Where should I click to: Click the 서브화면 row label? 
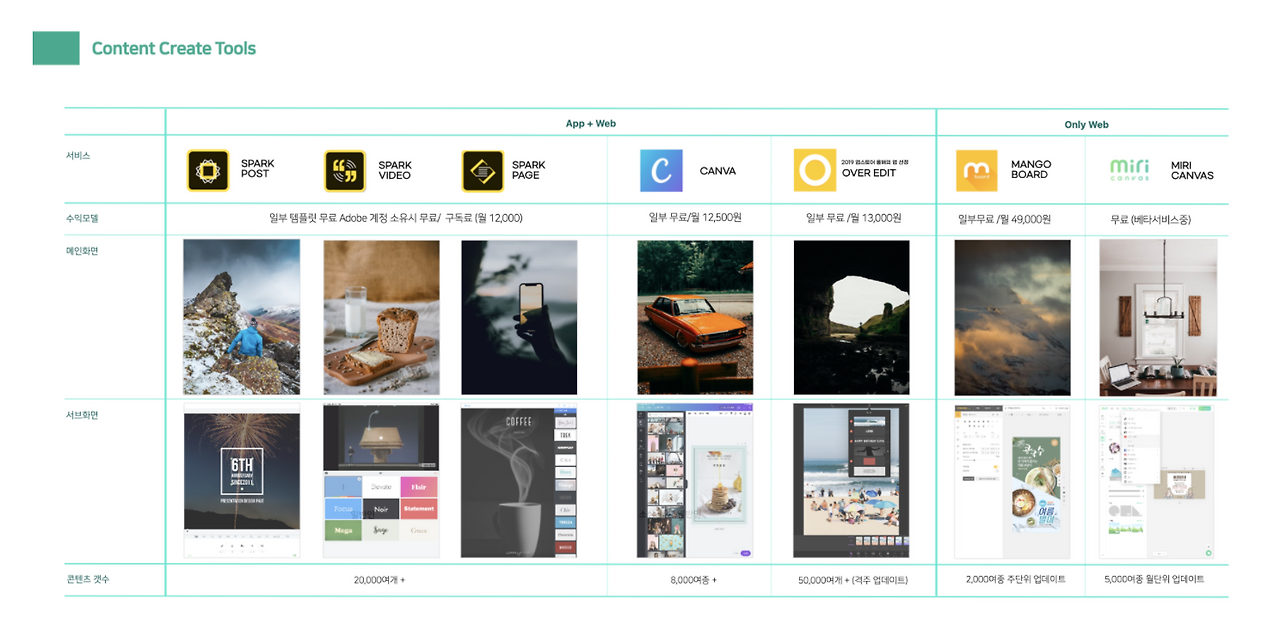coord(82,415)
